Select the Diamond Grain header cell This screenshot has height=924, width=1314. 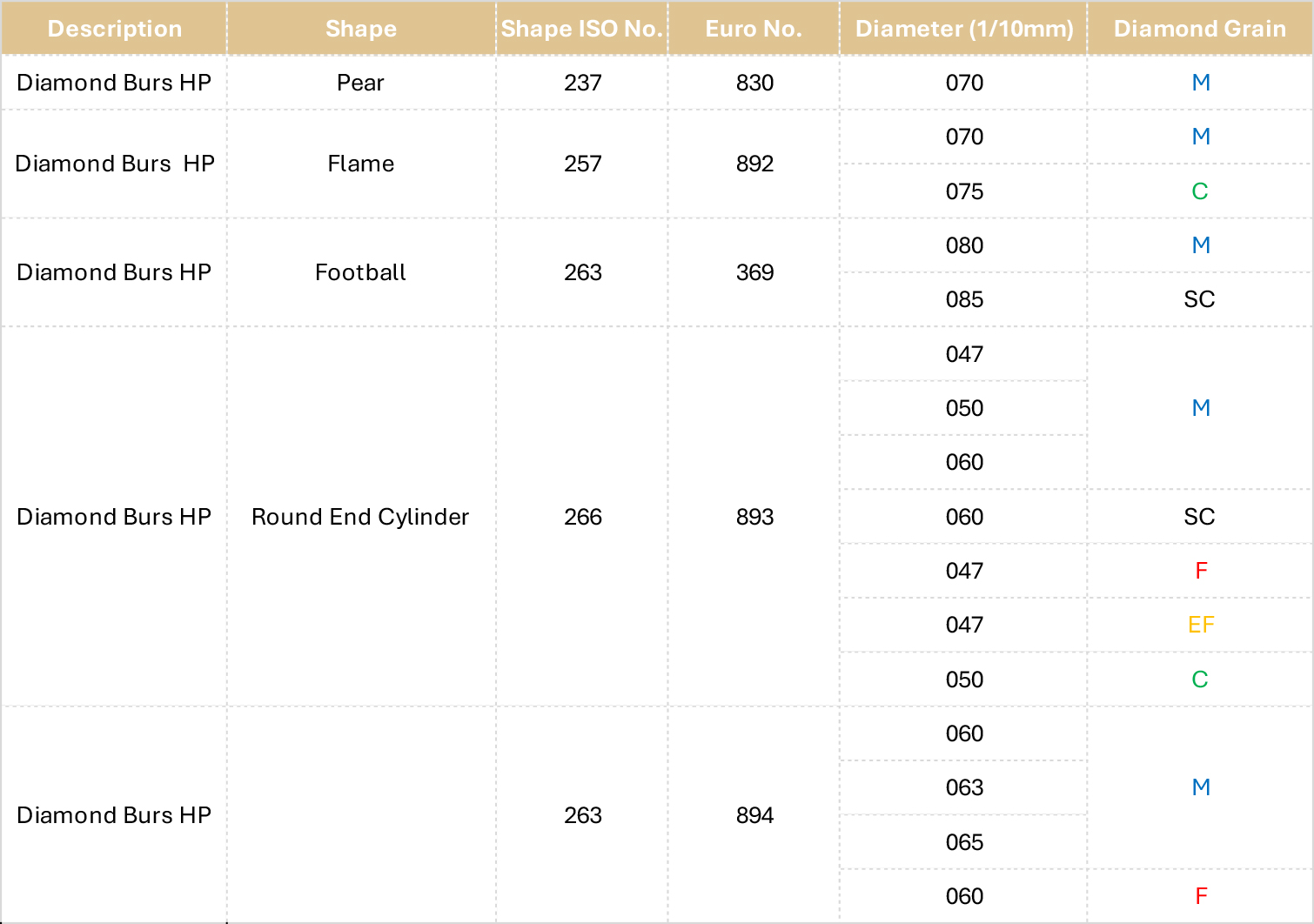coord(1200,29)
